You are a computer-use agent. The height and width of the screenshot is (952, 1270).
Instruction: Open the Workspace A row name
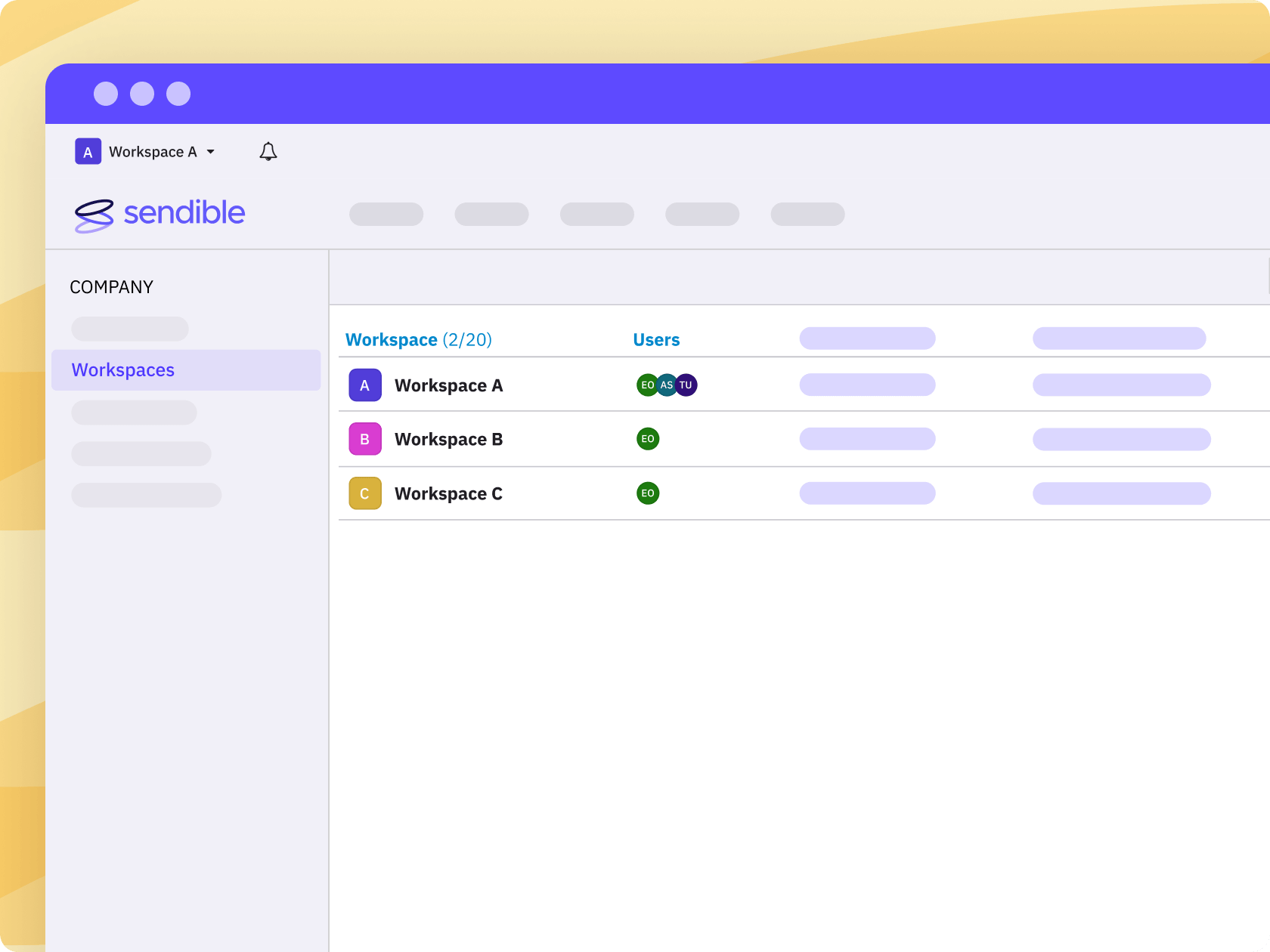click(x=448, y=385)
